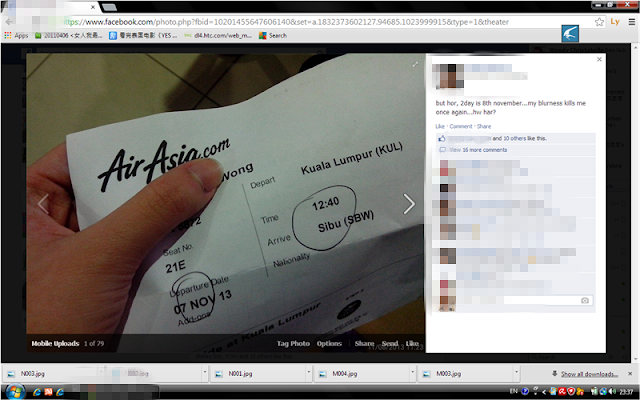This screenshot has width=640, height=400.
Task: Click Comment under the post caption
Action: click(460, 126)
